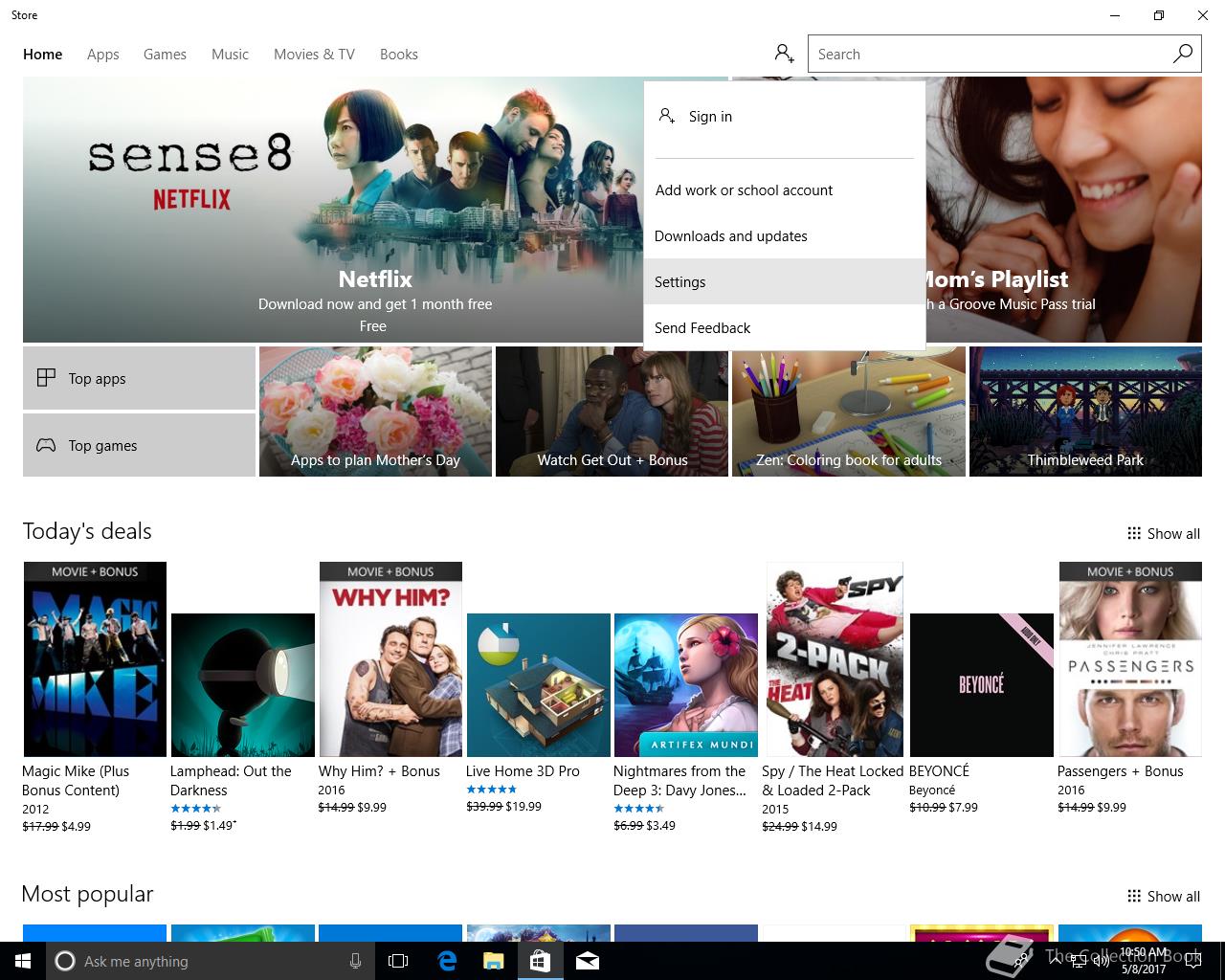Show all Most popular items

1164,896
